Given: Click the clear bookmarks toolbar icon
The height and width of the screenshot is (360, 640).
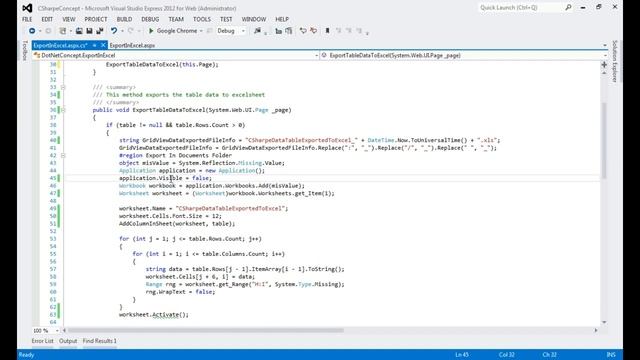Looking at the screenshot, I should 359,31.
